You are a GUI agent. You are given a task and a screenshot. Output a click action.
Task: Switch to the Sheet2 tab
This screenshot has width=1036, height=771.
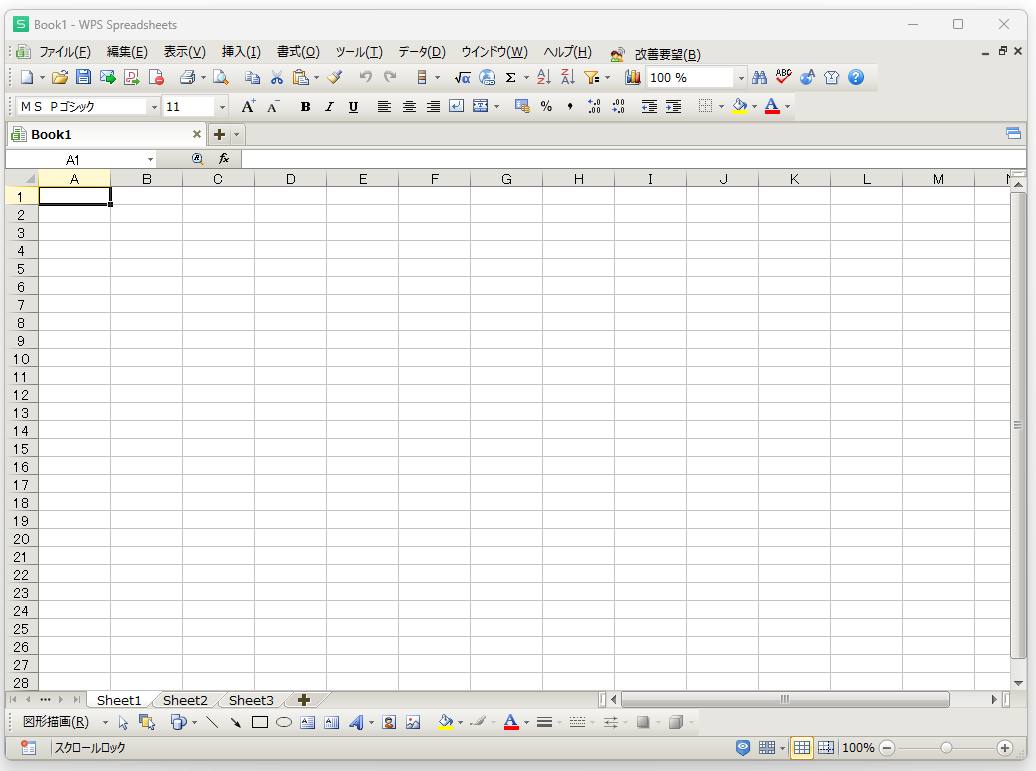pyautogui.click(x=185, y=700)
